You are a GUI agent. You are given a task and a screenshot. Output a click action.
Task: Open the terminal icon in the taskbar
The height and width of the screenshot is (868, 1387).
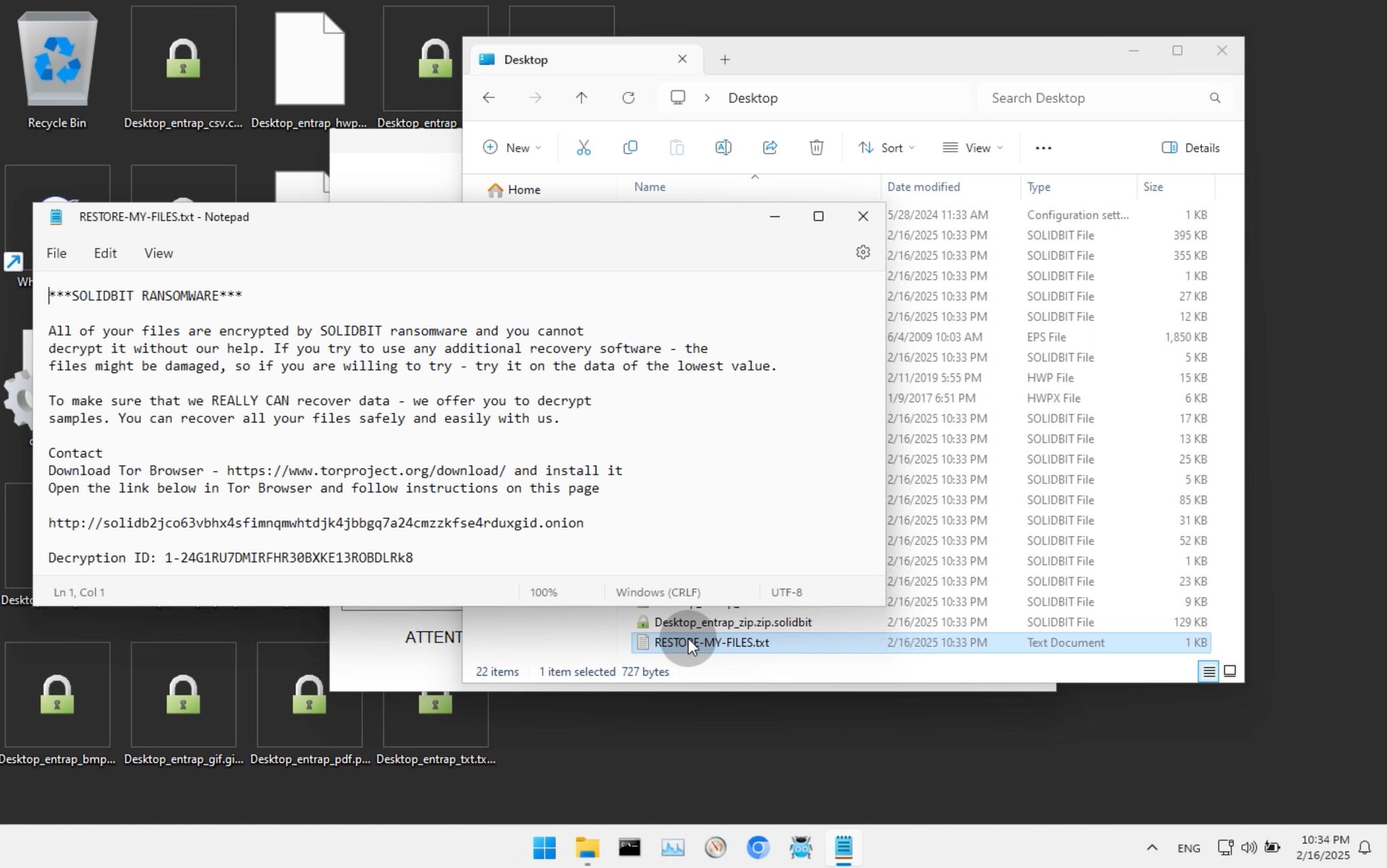[x=630, y=848]
